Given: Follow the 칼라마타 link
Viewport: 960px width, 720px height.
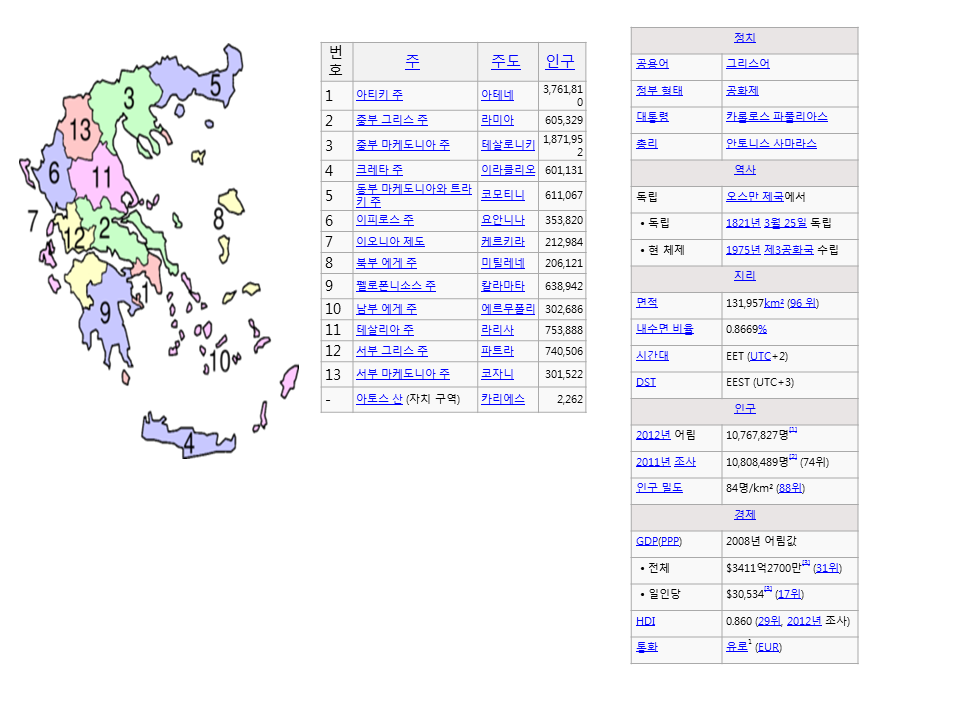Looking at the screenshot, I should coord(503,286).
